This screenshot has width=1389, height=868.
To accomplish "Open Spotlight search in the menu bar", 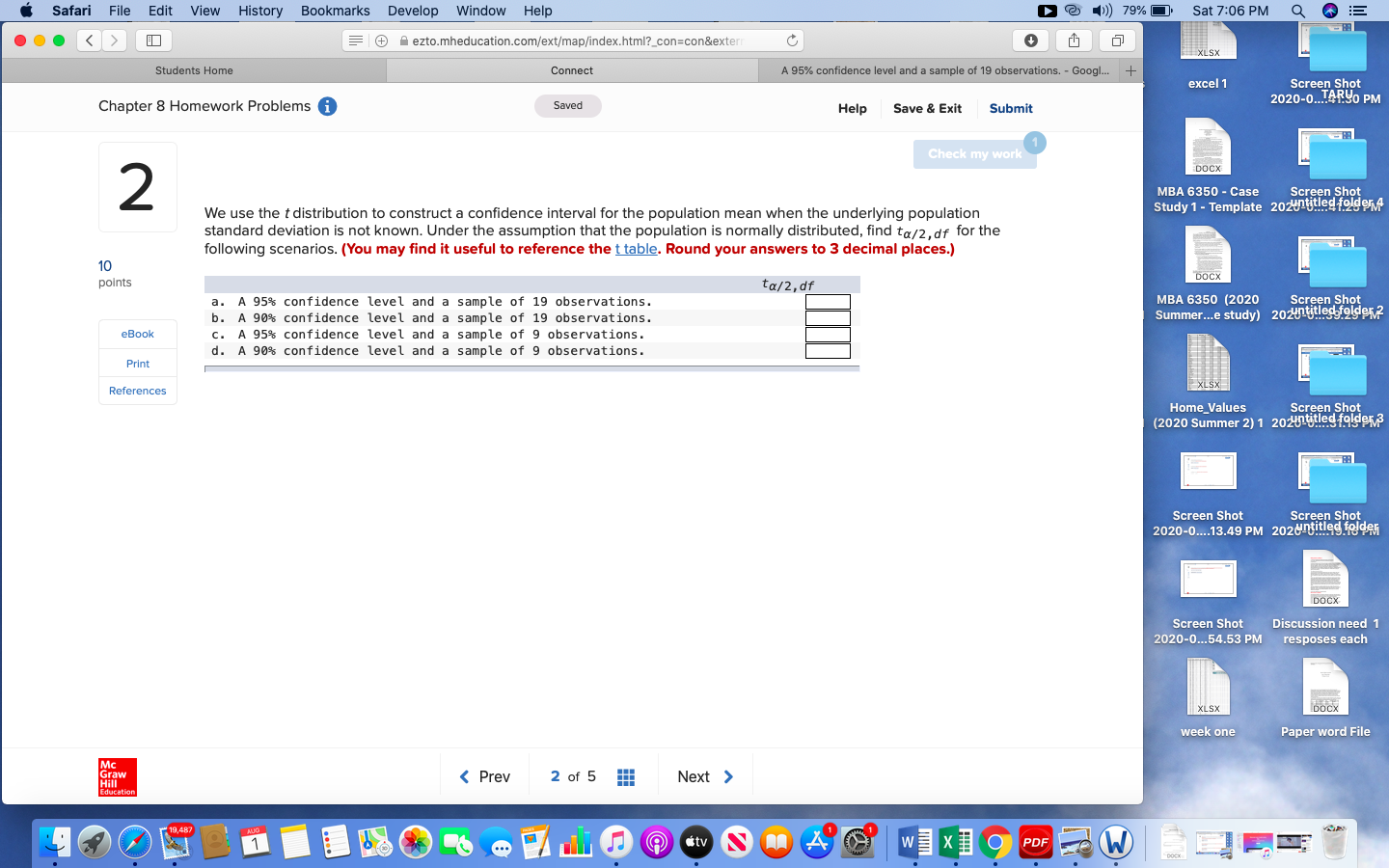I will (1298, 11).
